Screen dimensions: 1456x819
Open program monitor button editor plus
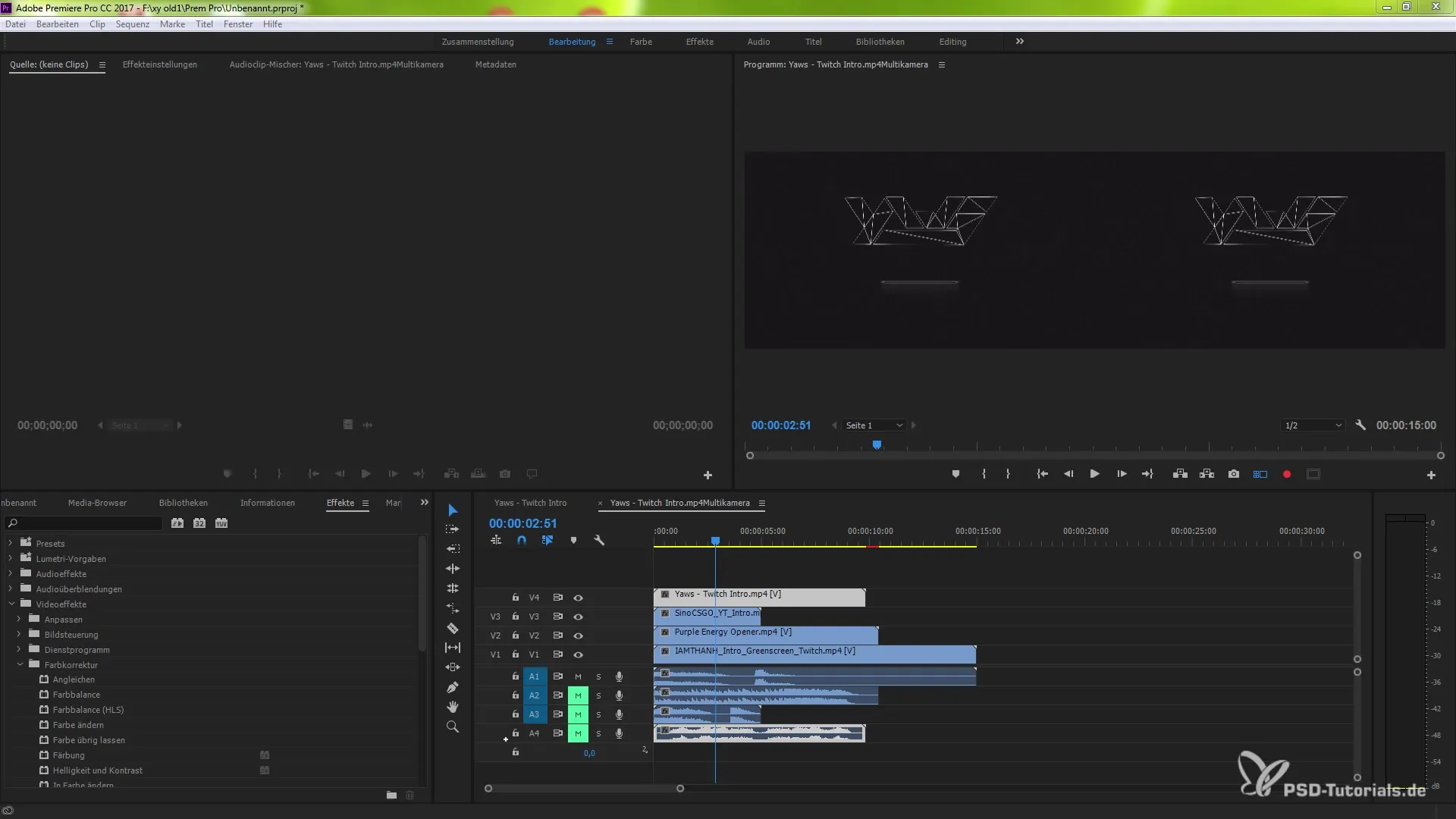click(x=1431, y=475)
